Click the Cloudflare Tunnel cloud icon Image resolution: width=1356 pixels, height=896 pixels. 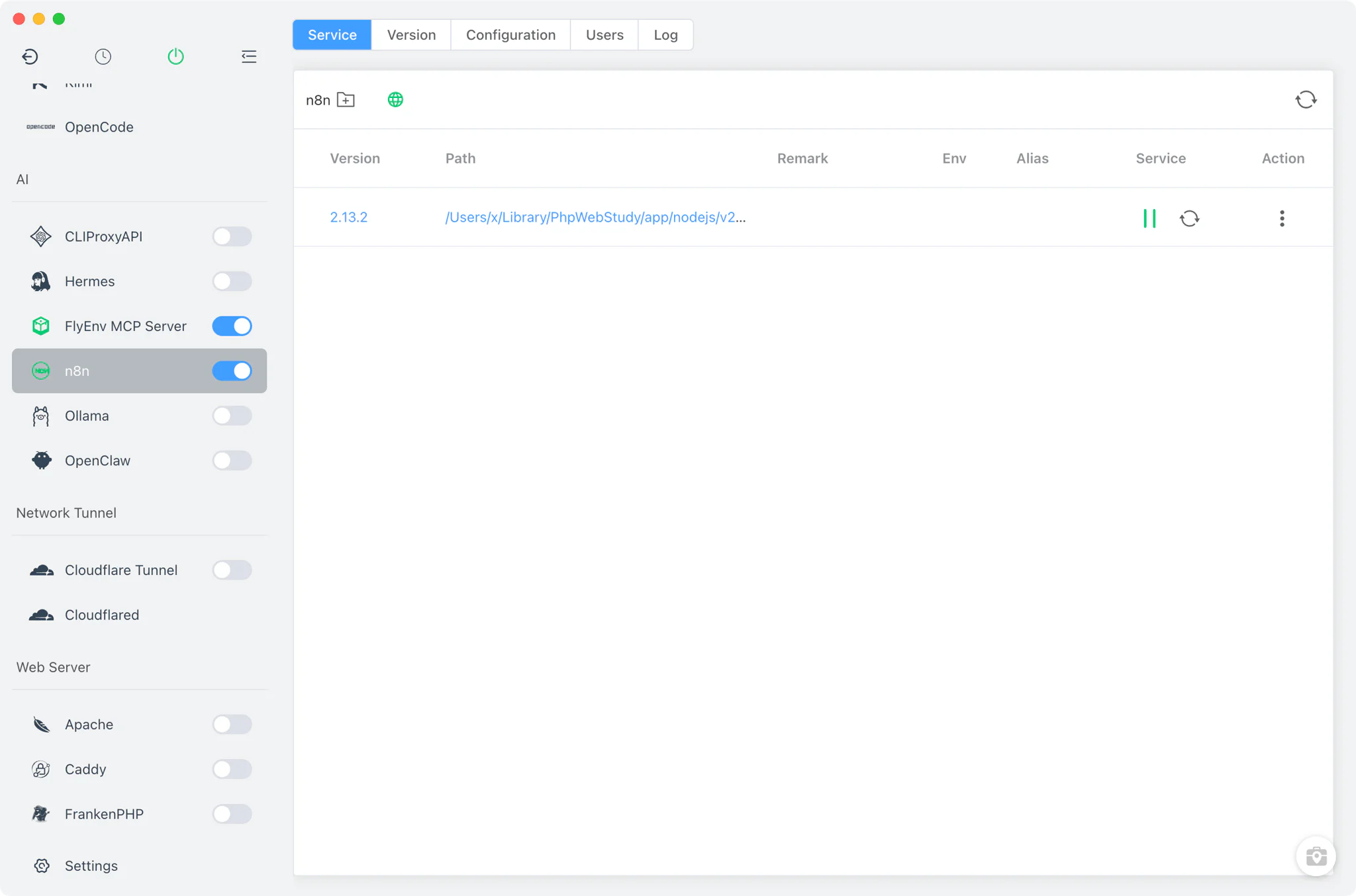click(x=41, y=570)
